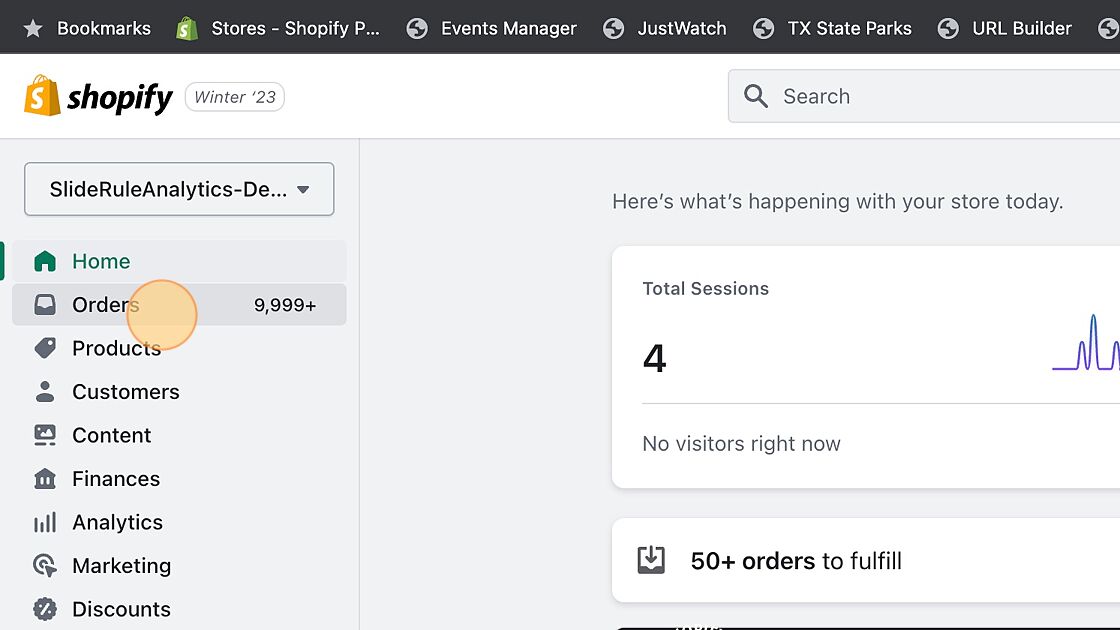The width and height of the screenshot is (1120, 630).
Task: Click the Marketing target icon
Action: pyautogui.click(x=45, y=566)
